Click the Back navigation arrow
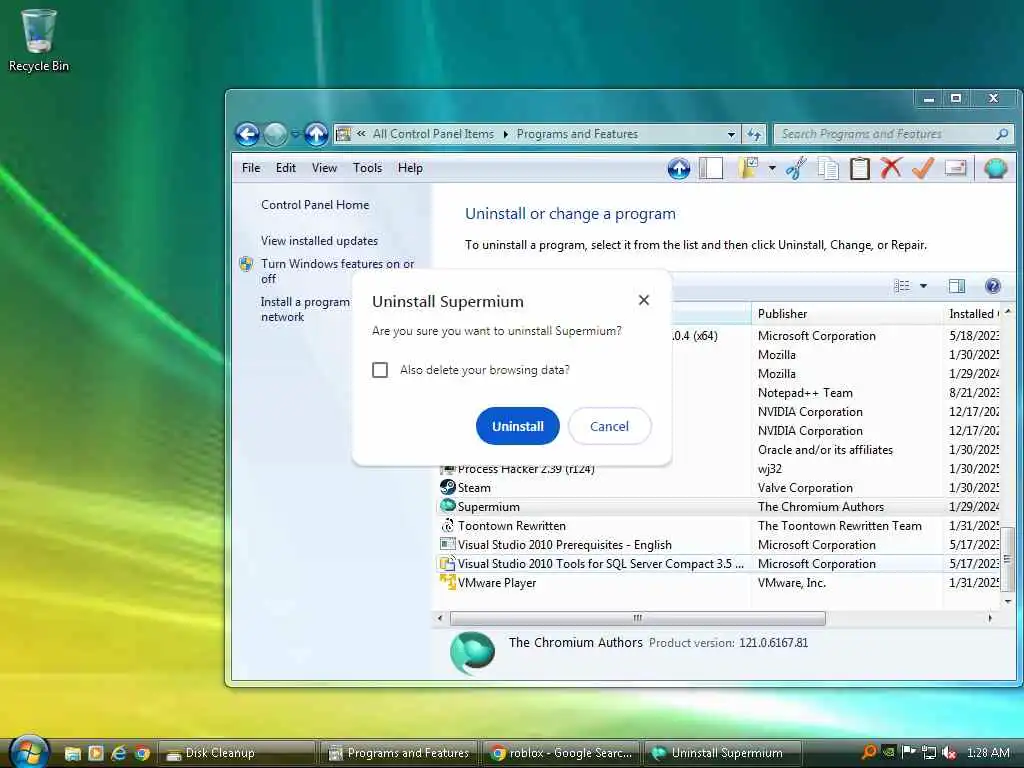Image resolution: width=1024 pixels, height=768 pixels. point(248,135)
